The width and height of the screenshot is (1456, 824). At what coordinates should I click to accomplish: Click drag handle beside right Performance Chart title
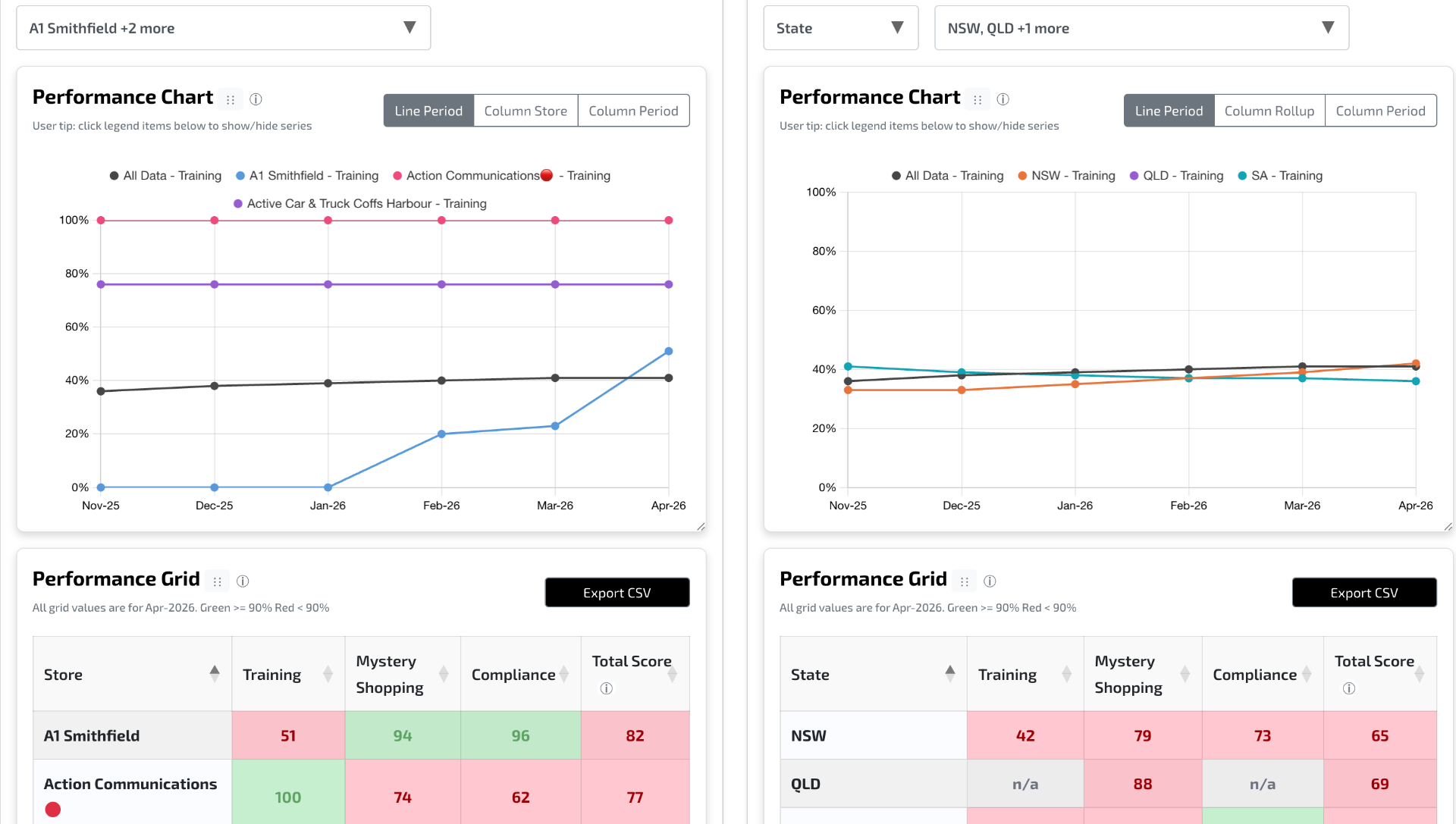[x=977, y=99]
